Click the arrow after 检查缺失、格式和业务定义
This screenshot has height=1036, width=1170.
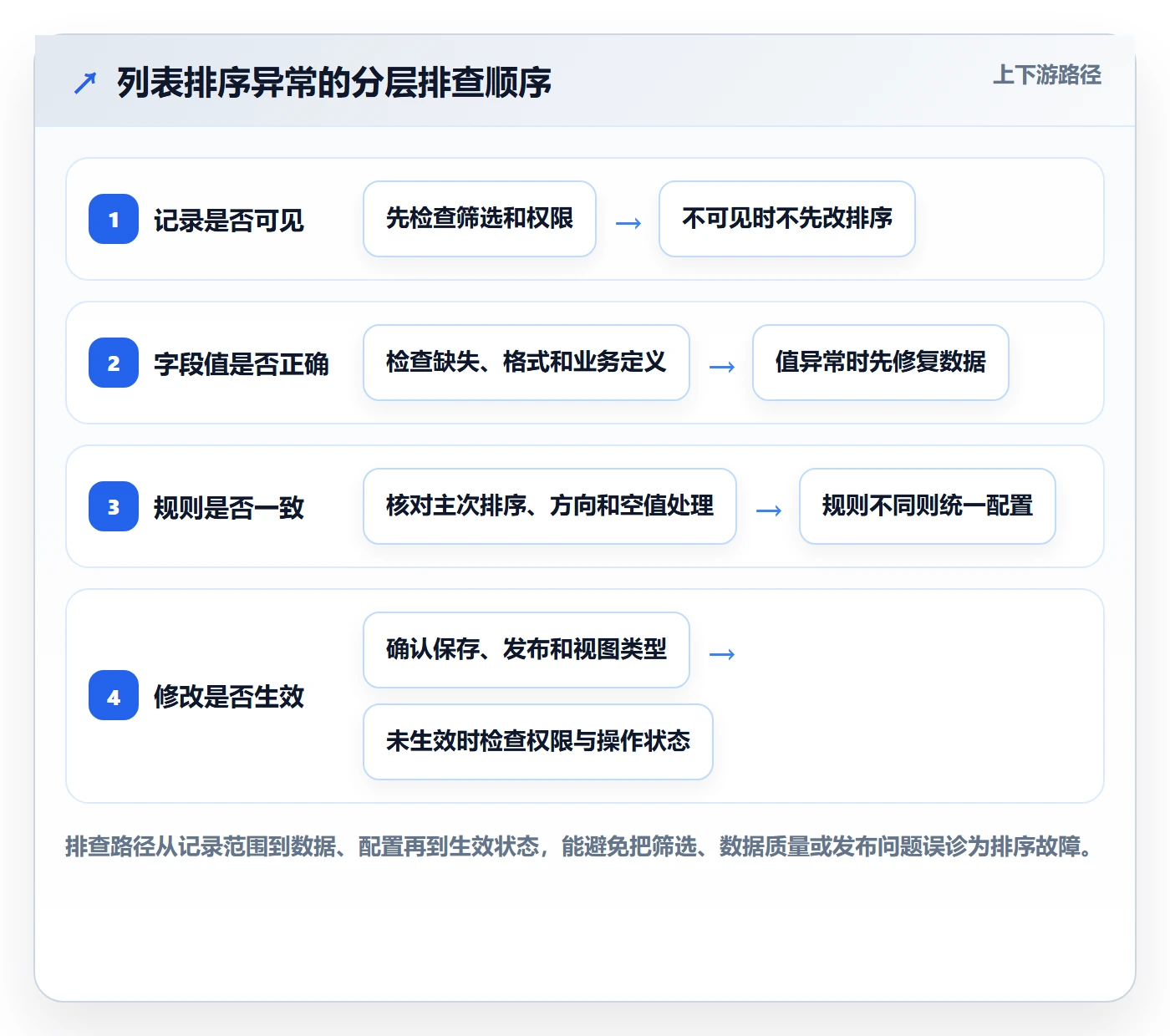tap(722, 367)
